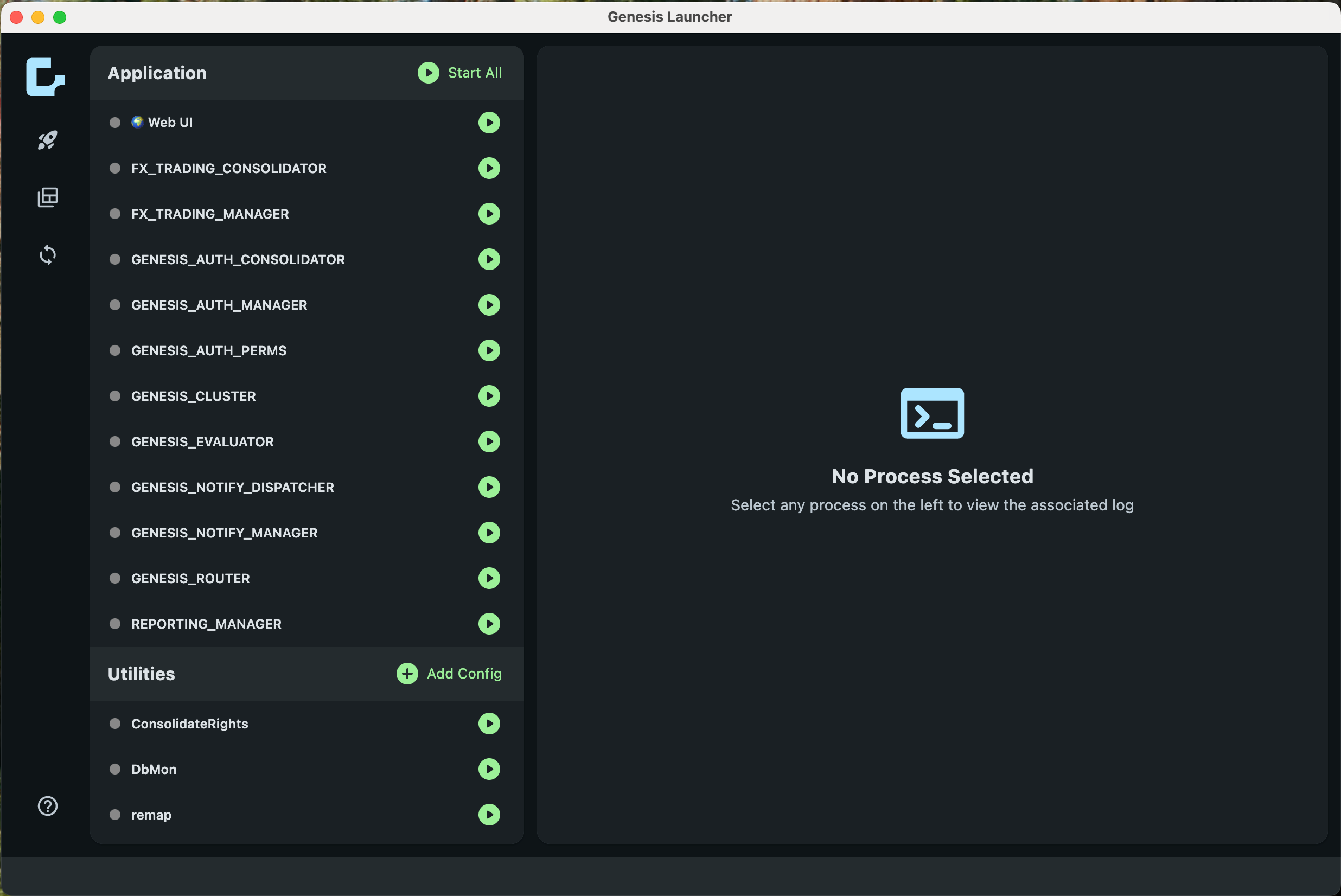Start the GENESIS_AUTH_PERMS process

pos(489,350)
